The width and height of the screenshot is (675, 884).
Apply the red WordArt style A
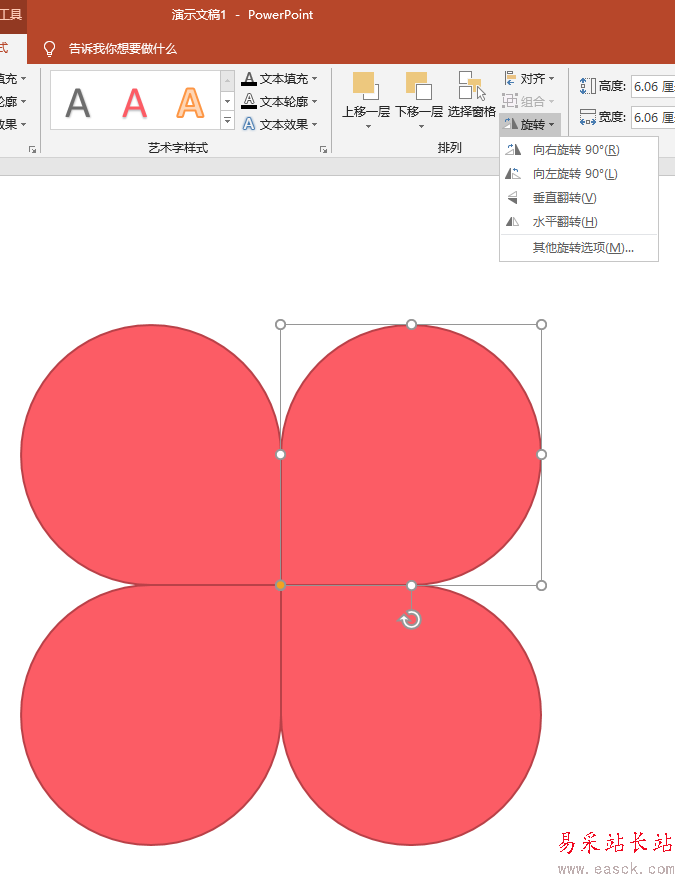135,102
